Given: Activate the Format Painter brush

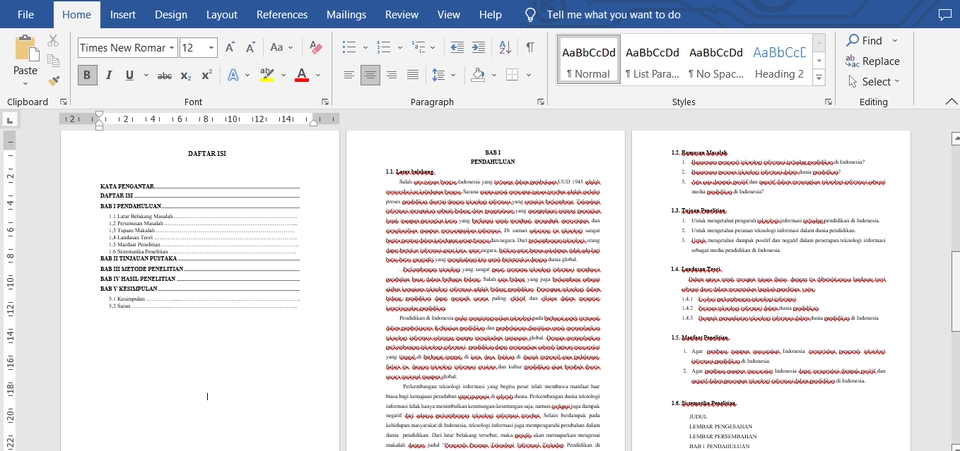Looking at the screenshot, I should [53, 80].
